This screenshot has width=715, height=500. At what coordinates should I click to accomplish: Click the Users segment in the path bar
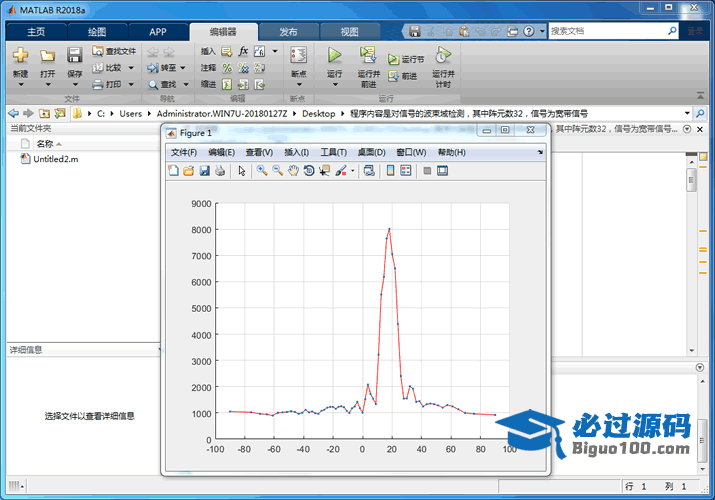coord(130,113)
